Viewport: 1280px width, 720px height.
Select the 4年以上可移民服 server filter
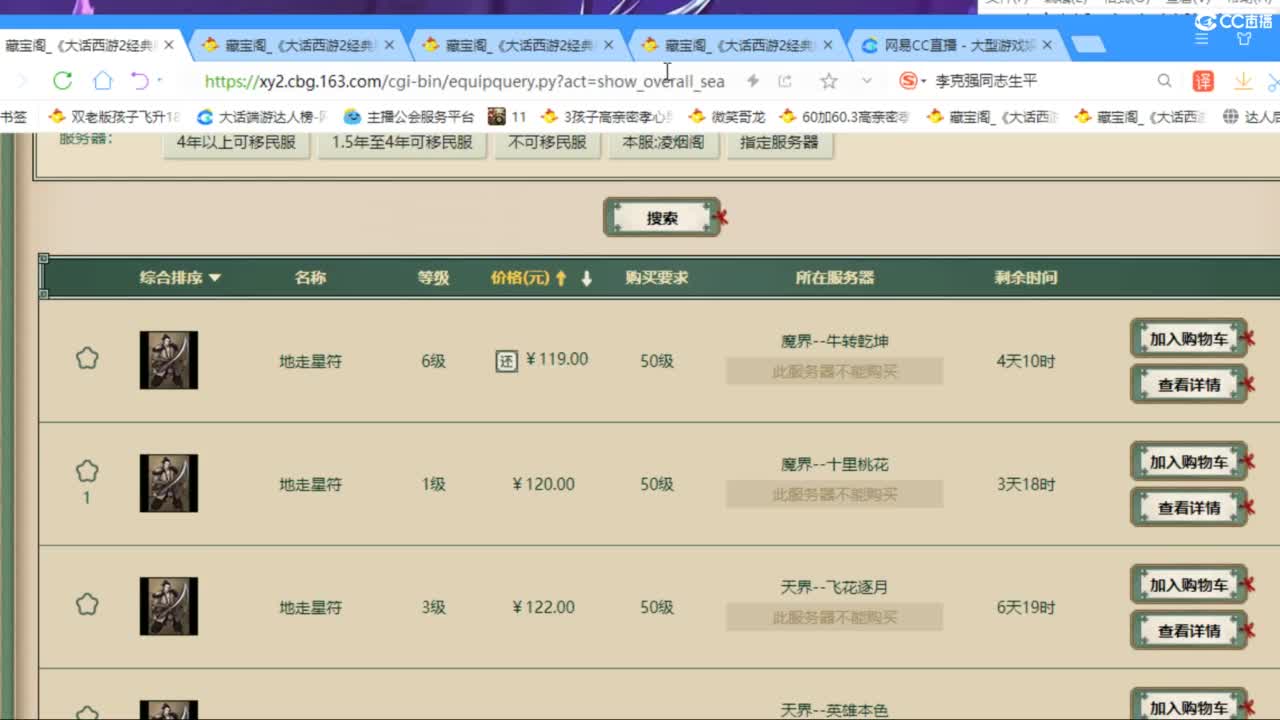(236, 143)
